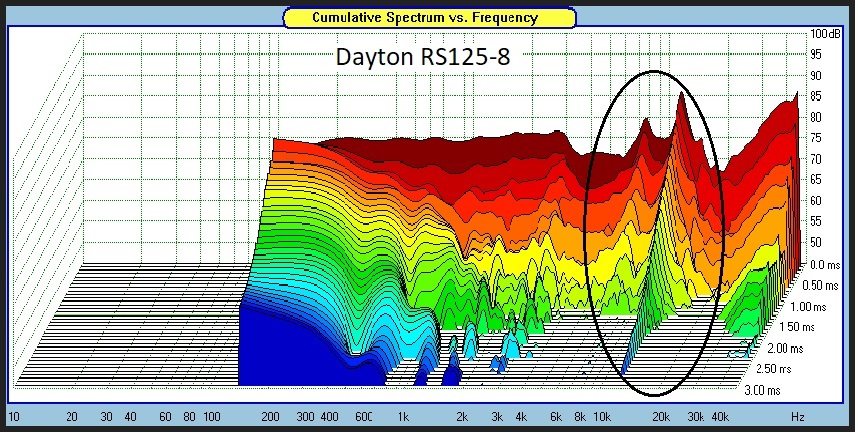858x435 pixels.
Task: Click the 60 frequency axis label
Action: 166,417
